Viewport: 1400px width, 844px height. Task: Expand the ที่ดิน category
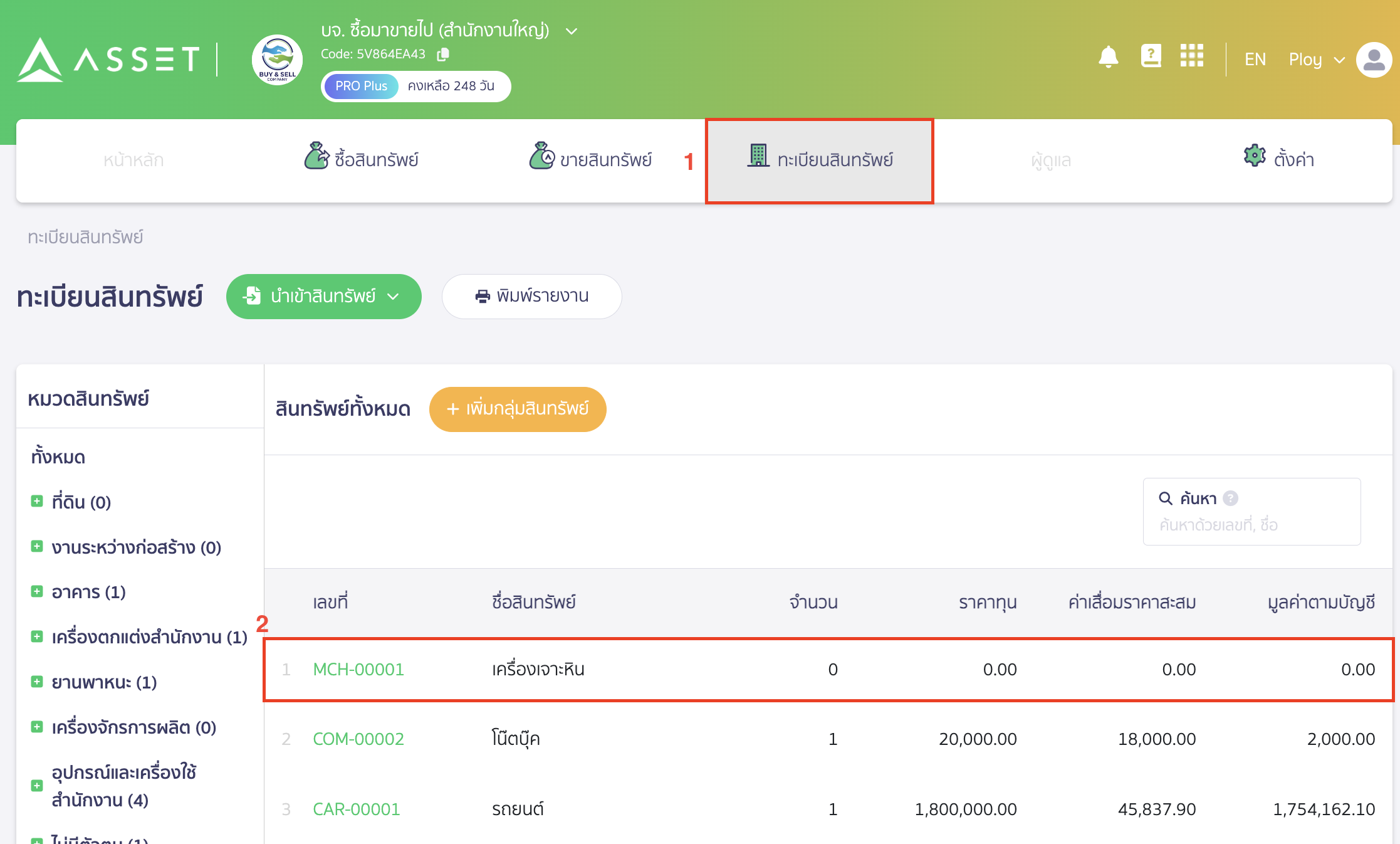[x=36, y=501]
